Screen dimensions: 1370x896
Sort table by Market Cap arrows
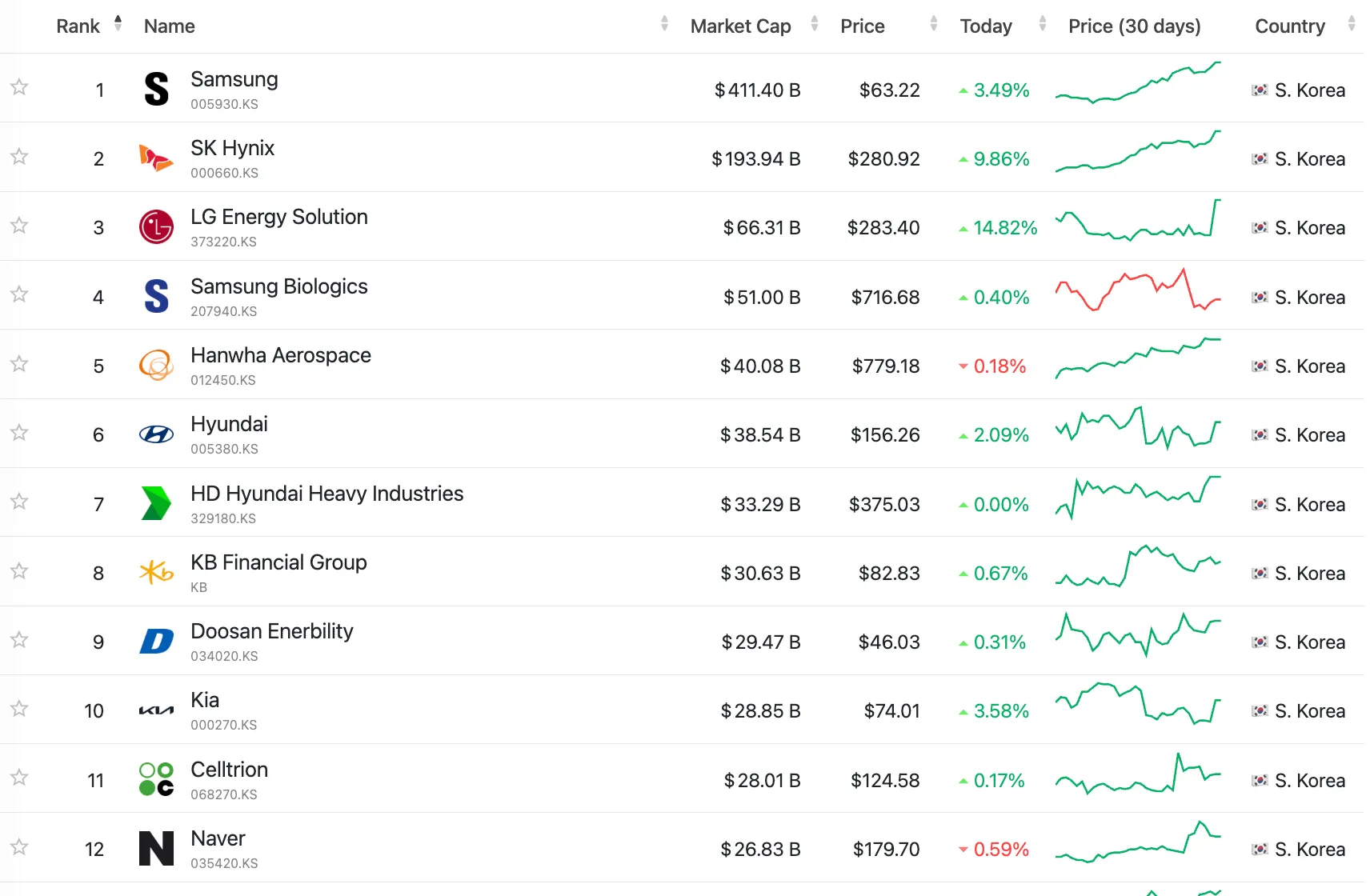click(x=814, y=24)
